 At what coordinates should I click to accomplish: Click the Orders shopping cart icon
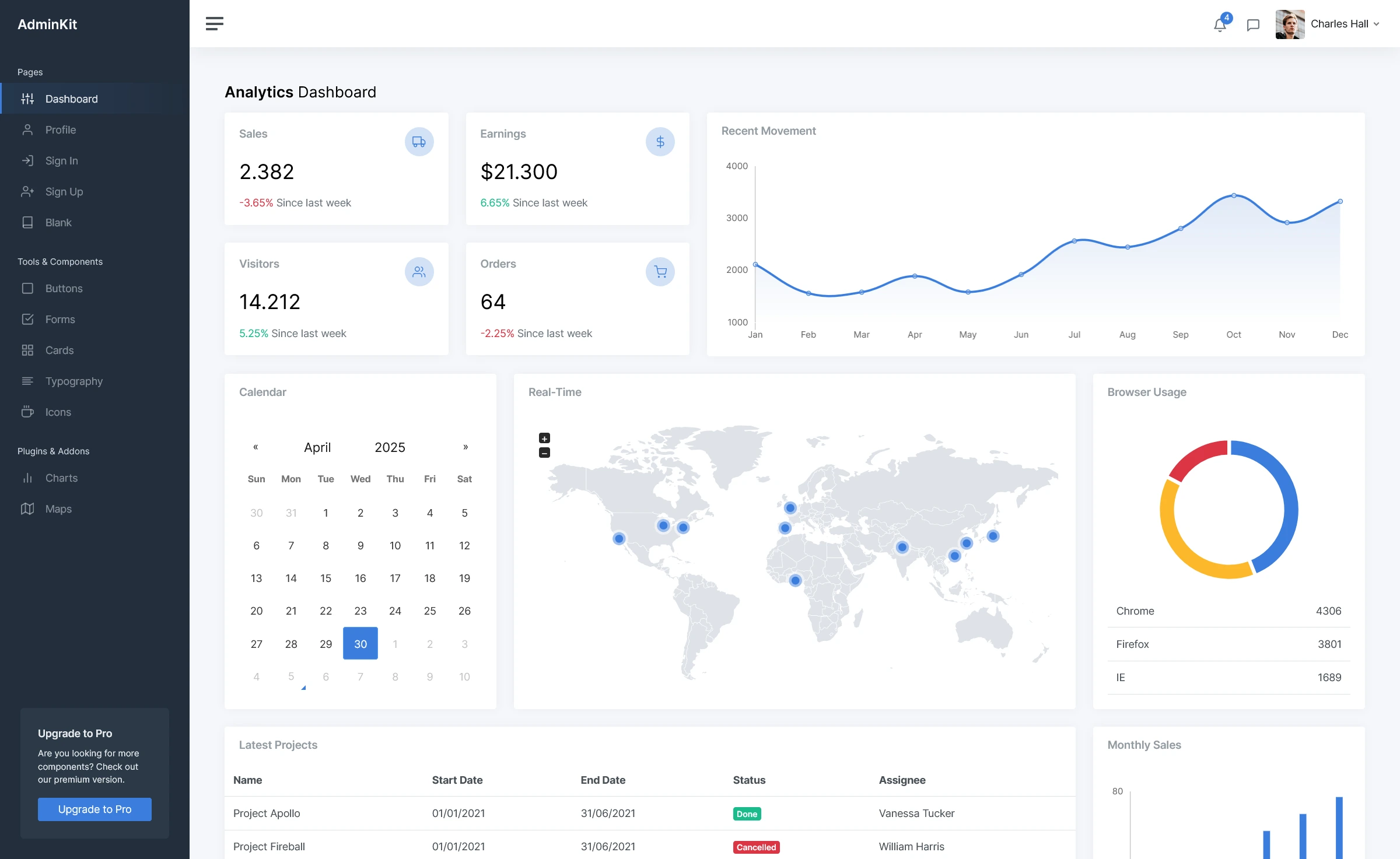(x=660, y=271)
